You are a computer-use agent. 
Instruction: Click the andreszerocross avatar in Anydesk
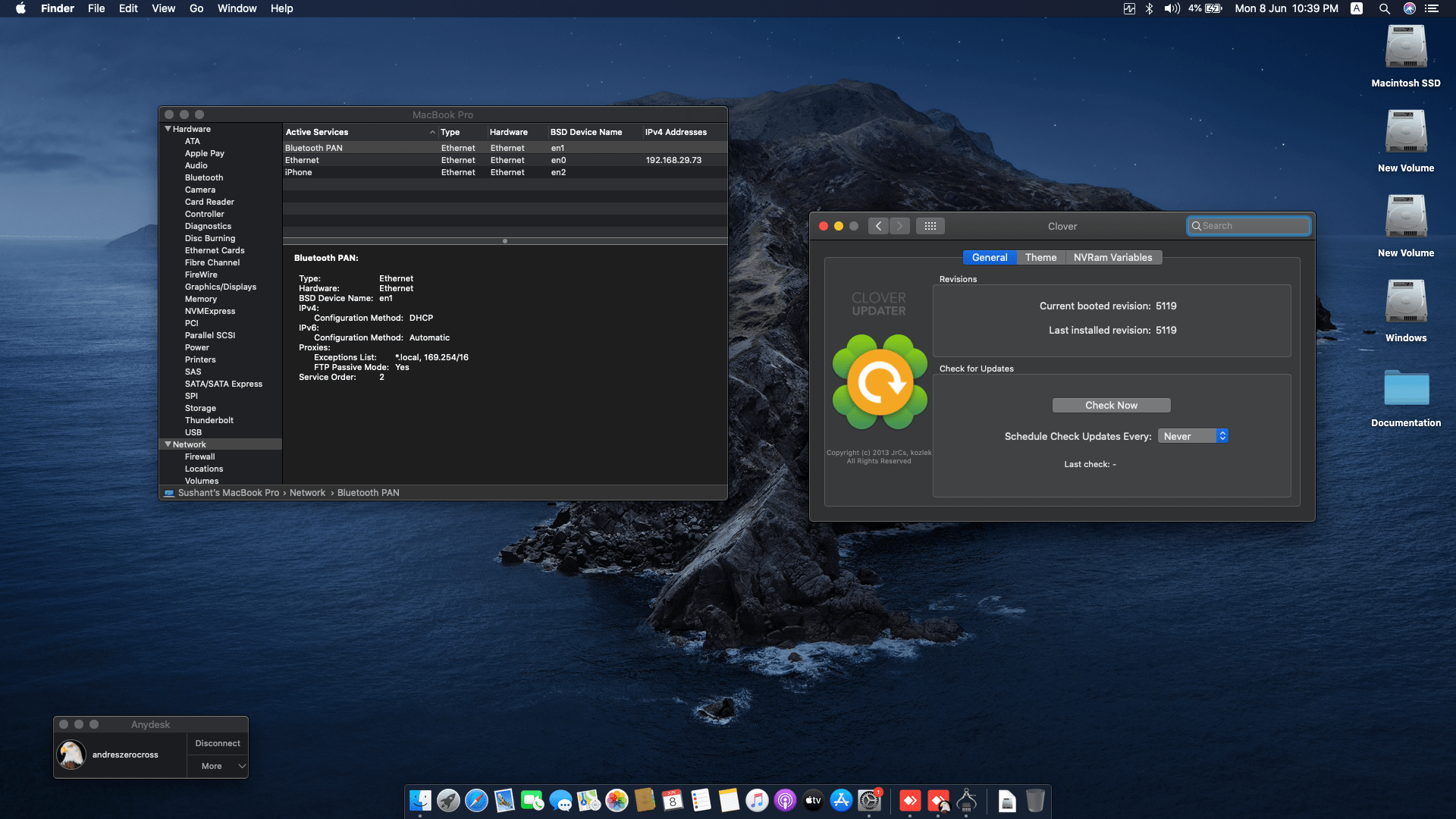tap(71, 755)
